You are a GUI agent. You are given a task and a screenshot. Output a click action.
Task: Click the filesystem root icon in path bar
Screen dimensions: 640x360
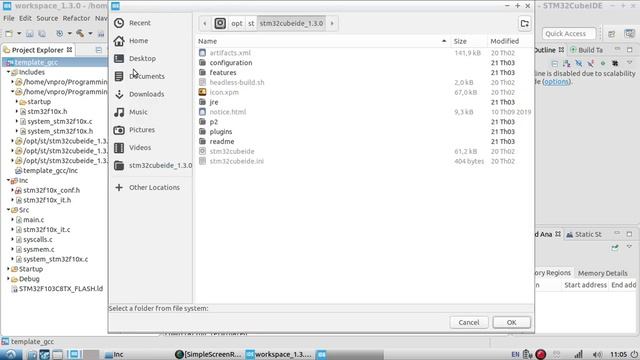(x=220, y=23)
